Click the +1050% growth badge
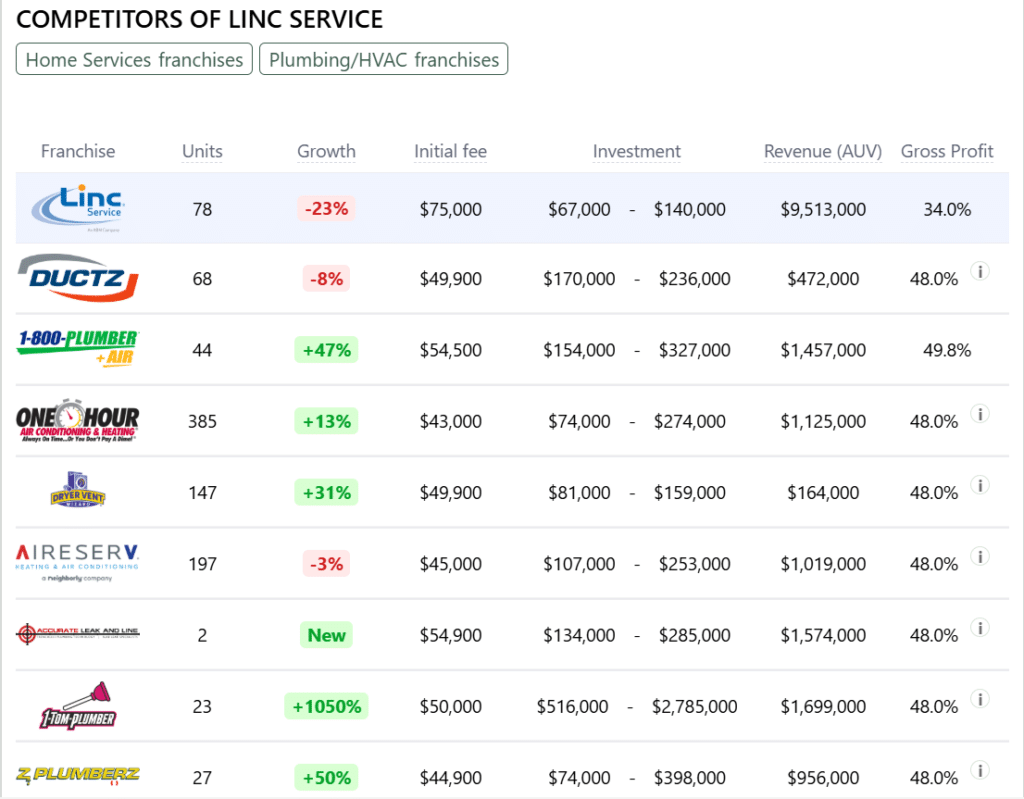 pyautogui.click(x=327, y=706)
